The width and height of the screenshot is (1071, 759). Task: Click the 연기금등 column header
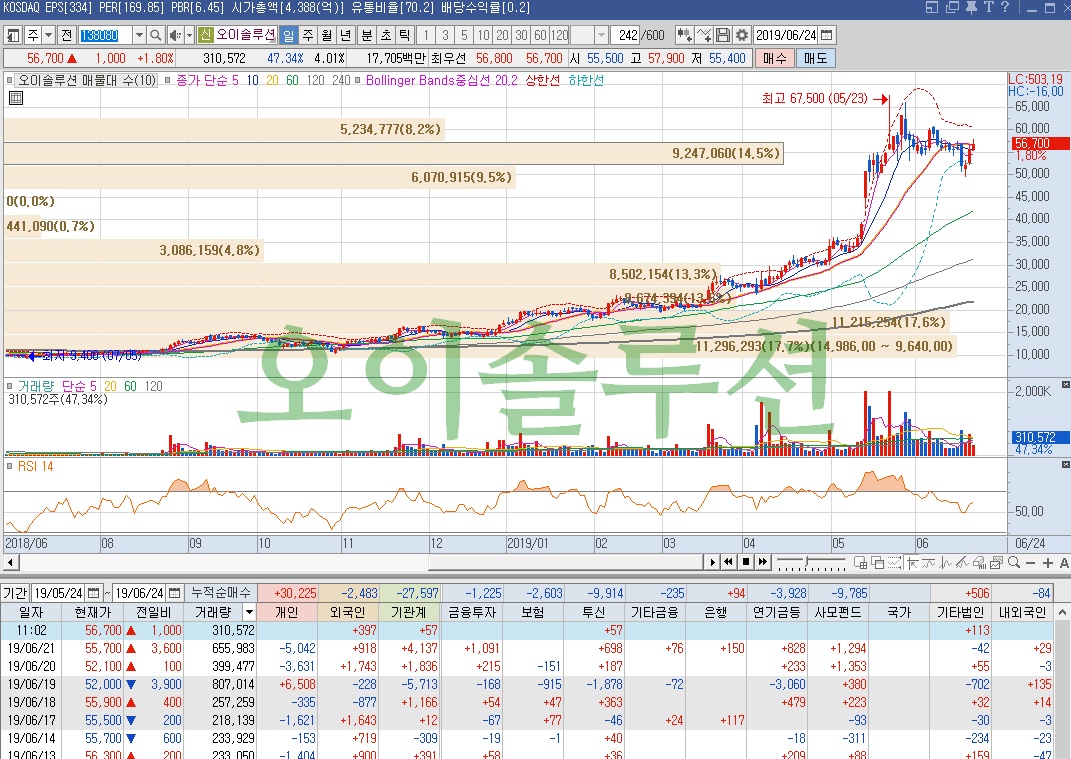777,612
